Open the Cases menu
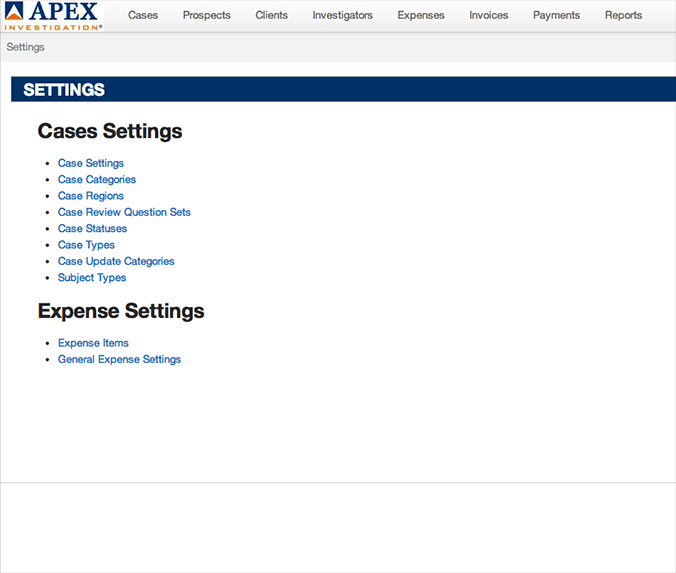The height and width of the screenshot is (573, 676). click(x=143, y=15)
